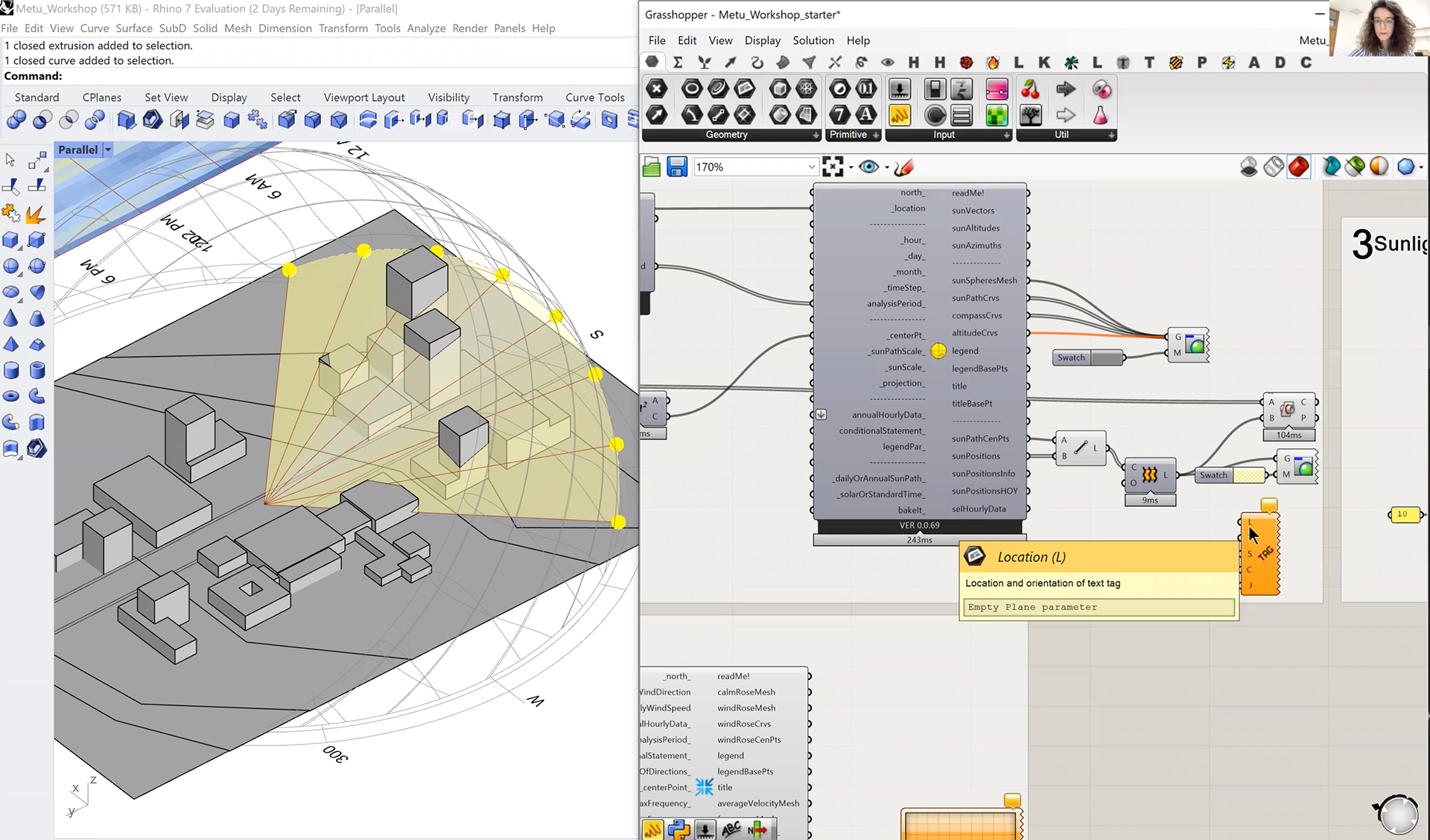Select the Boolean Difference tool in Rhino

(x=42, y=119)
